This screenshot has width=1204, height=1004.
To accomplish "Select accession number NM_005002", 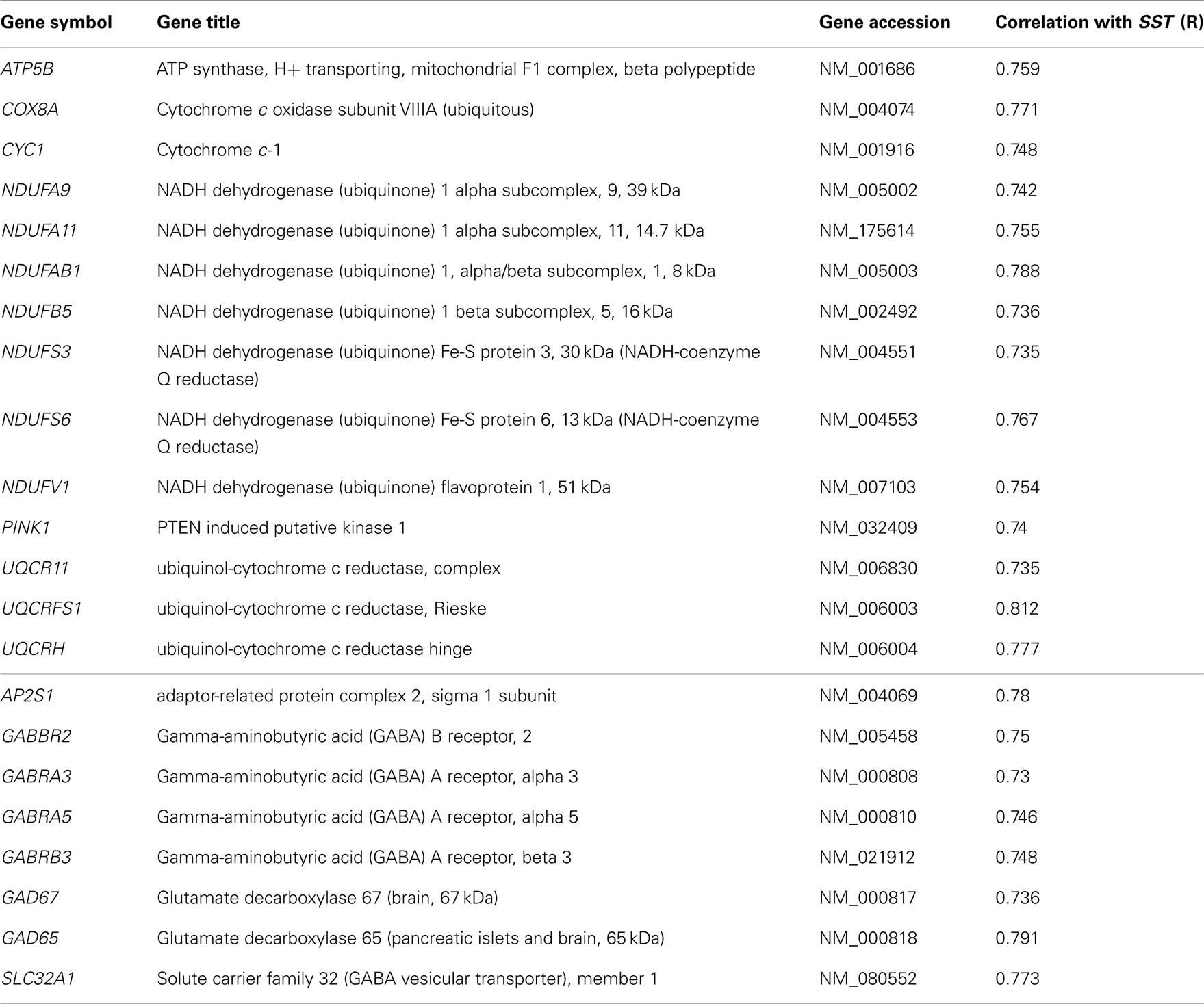I will [x=868, y=190].
